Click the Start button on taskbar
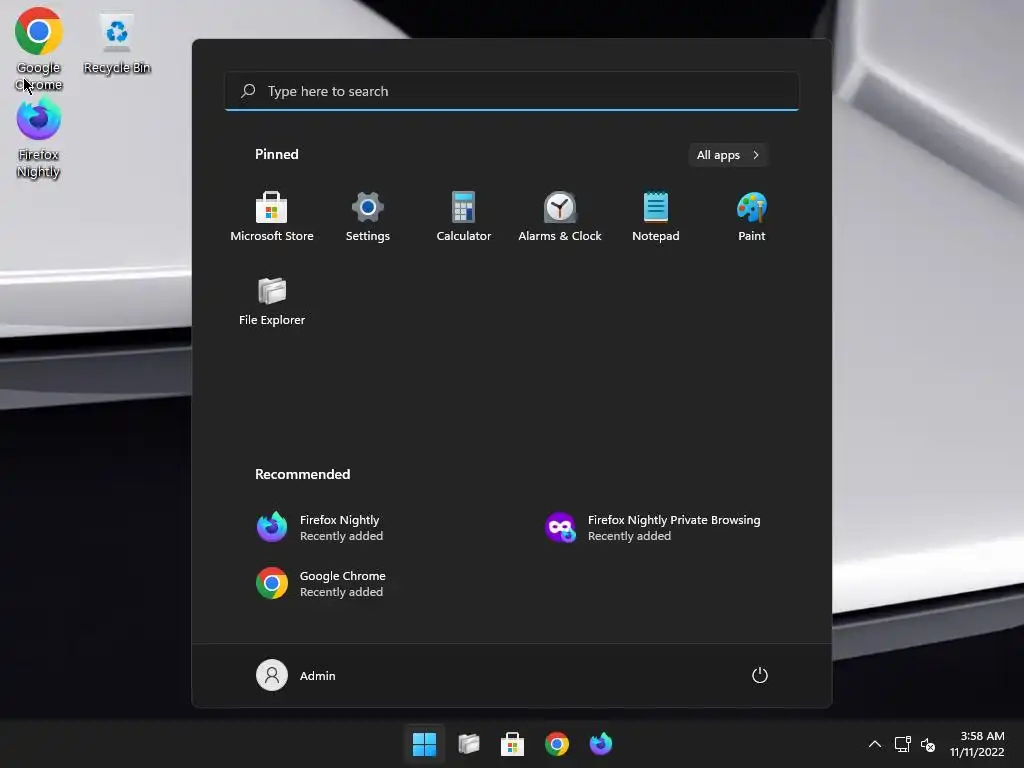 point(424,744)
